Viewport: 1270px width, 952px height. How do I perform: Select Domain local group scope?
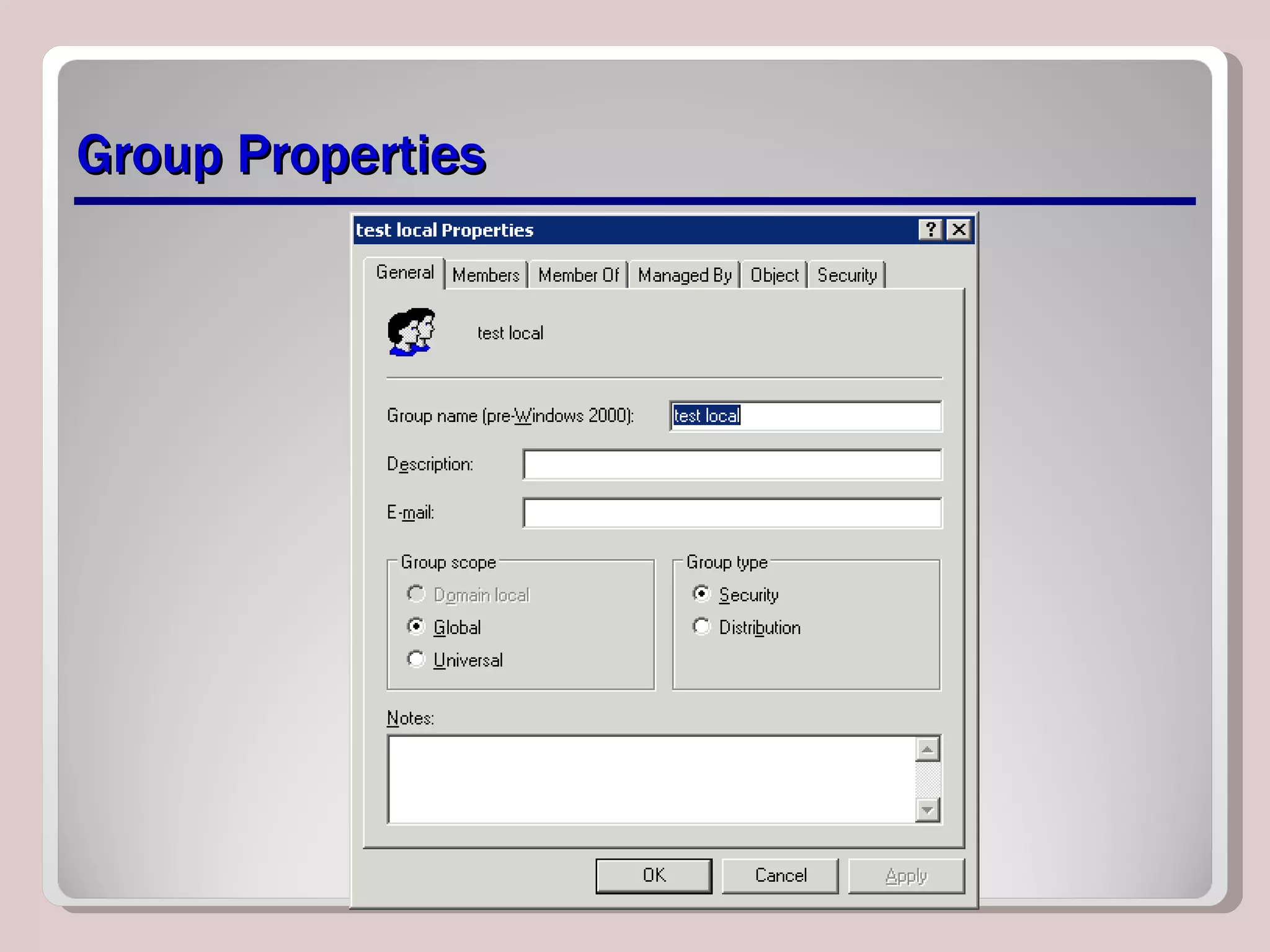point(468,594)
